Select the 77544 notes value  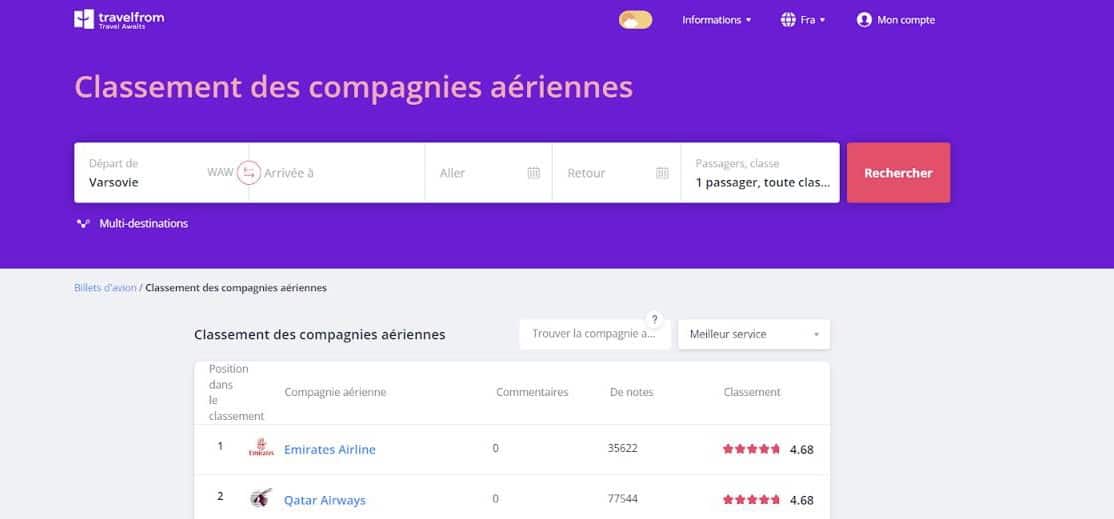pos(623,498)
